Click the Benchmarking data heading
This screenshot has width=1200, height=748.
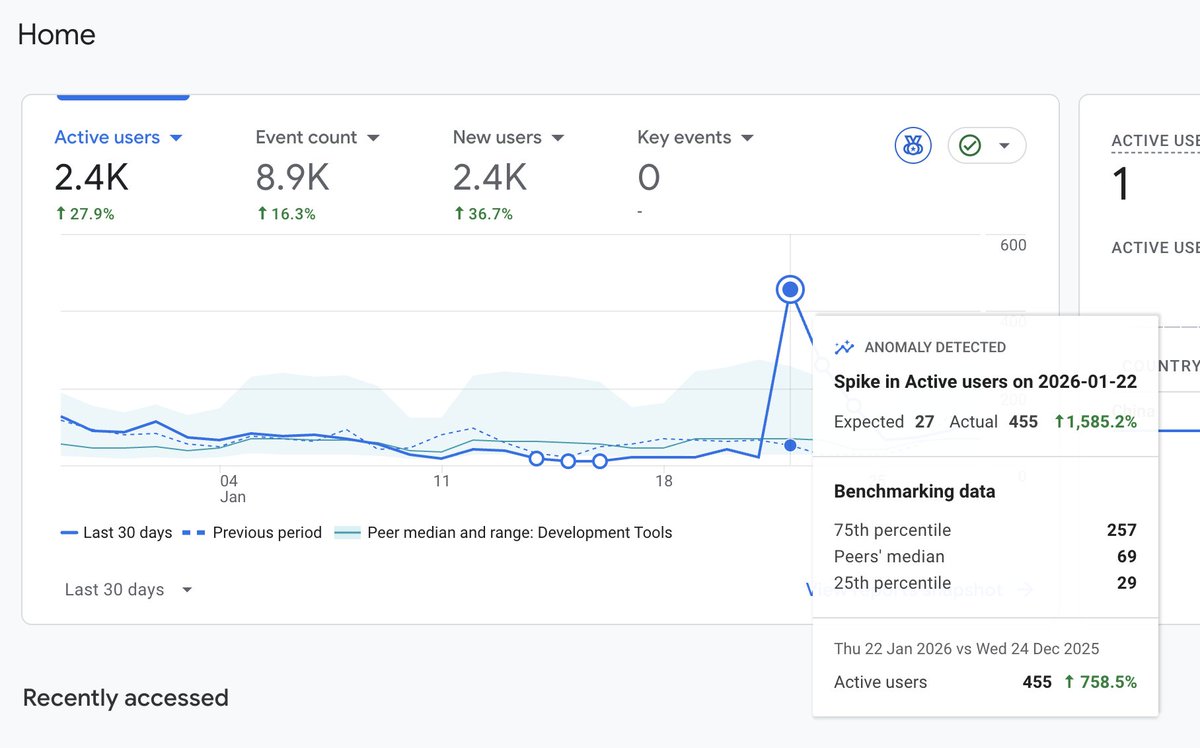914,491
